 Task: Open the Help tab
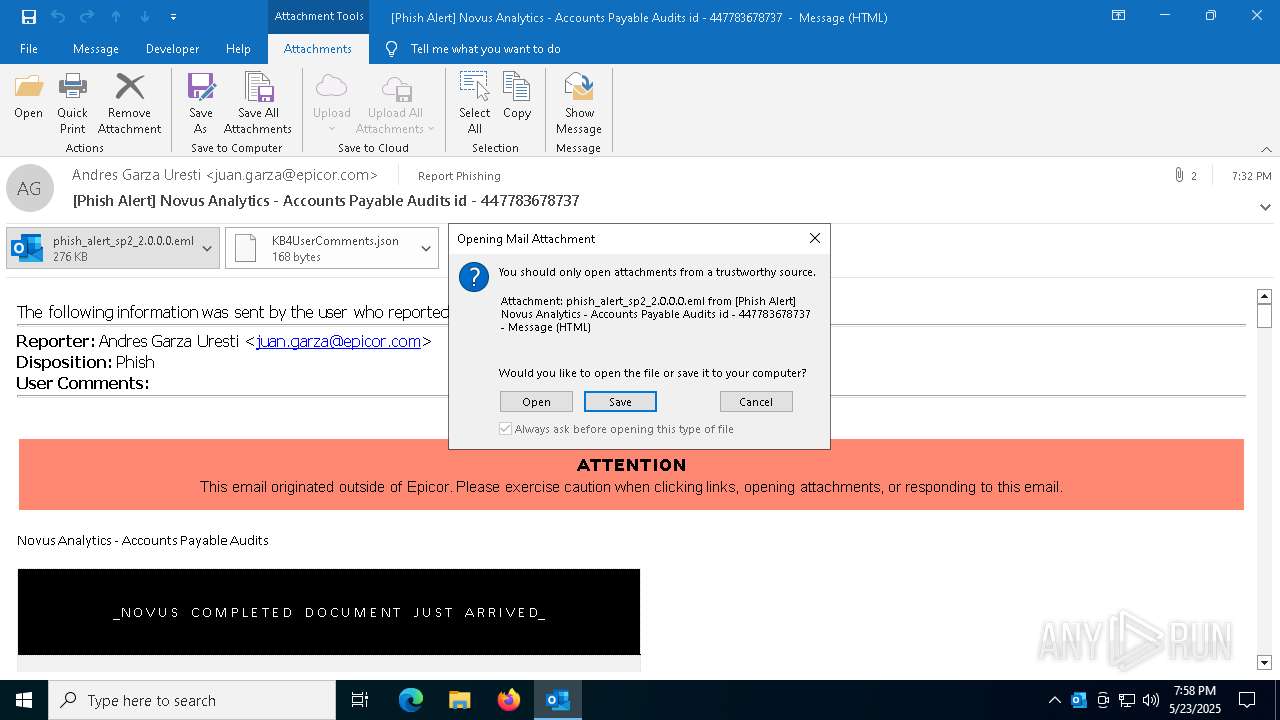point(238,49)
